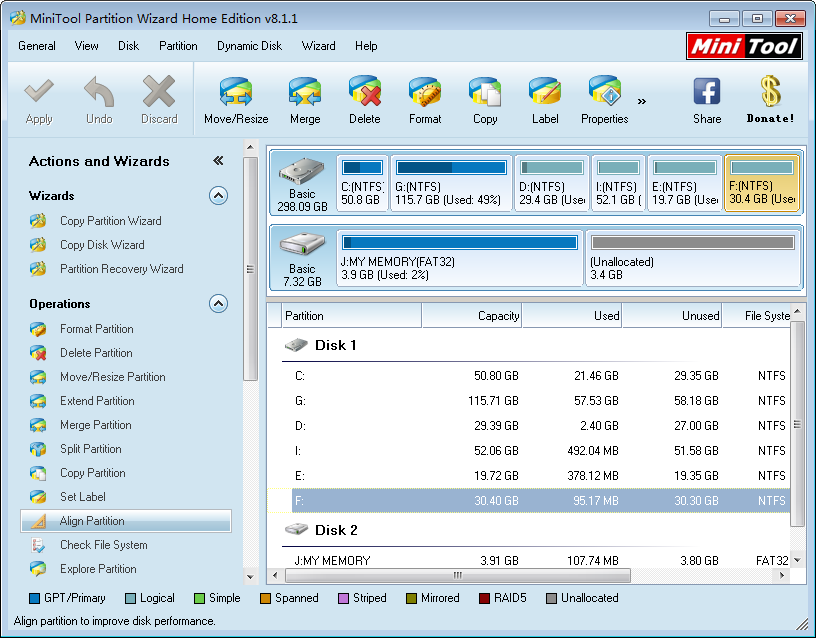This screenshot has width=816, height=638.
Task: Click Explore Partition operation
Action: click(x=98, y=569)
